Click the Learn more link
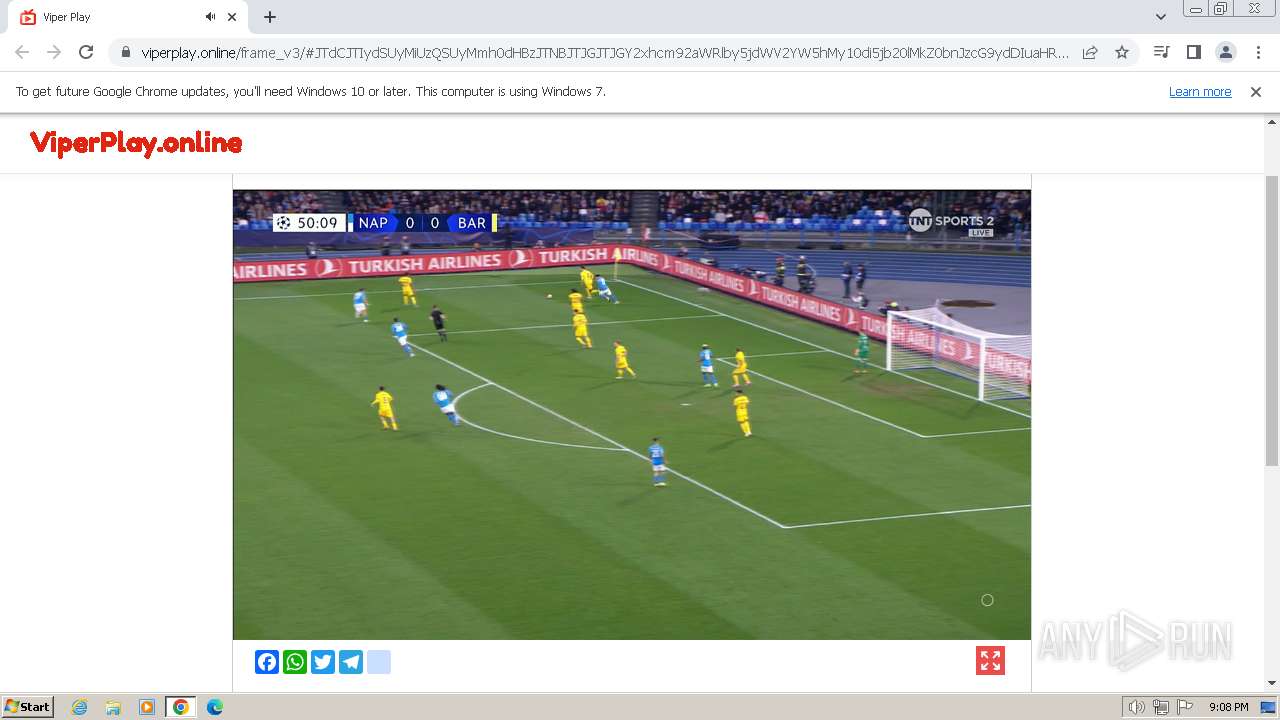Viewport: 1280px width, 720px height. 1200,92
